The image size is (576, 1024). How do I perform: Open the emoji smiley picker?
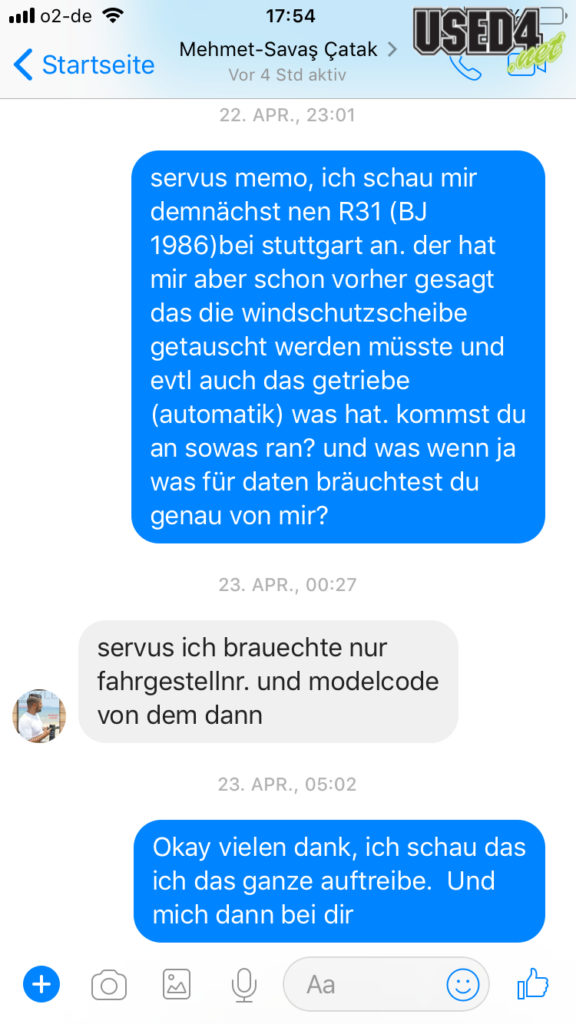(462, 984)
